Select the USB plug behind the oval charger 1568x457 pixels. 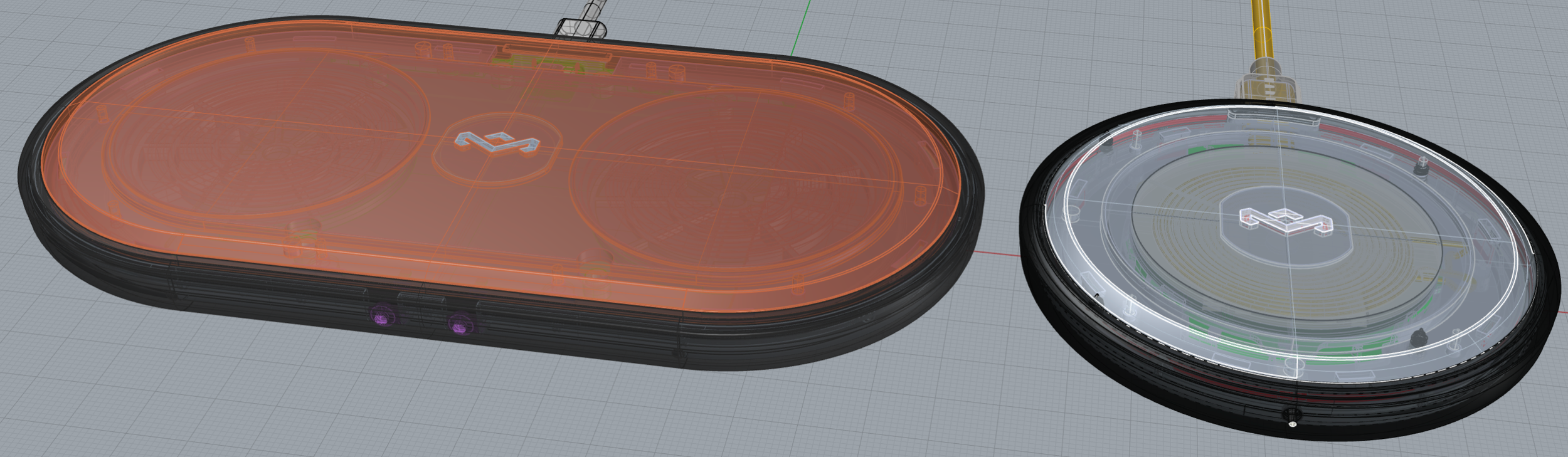(x=581, y=28)
